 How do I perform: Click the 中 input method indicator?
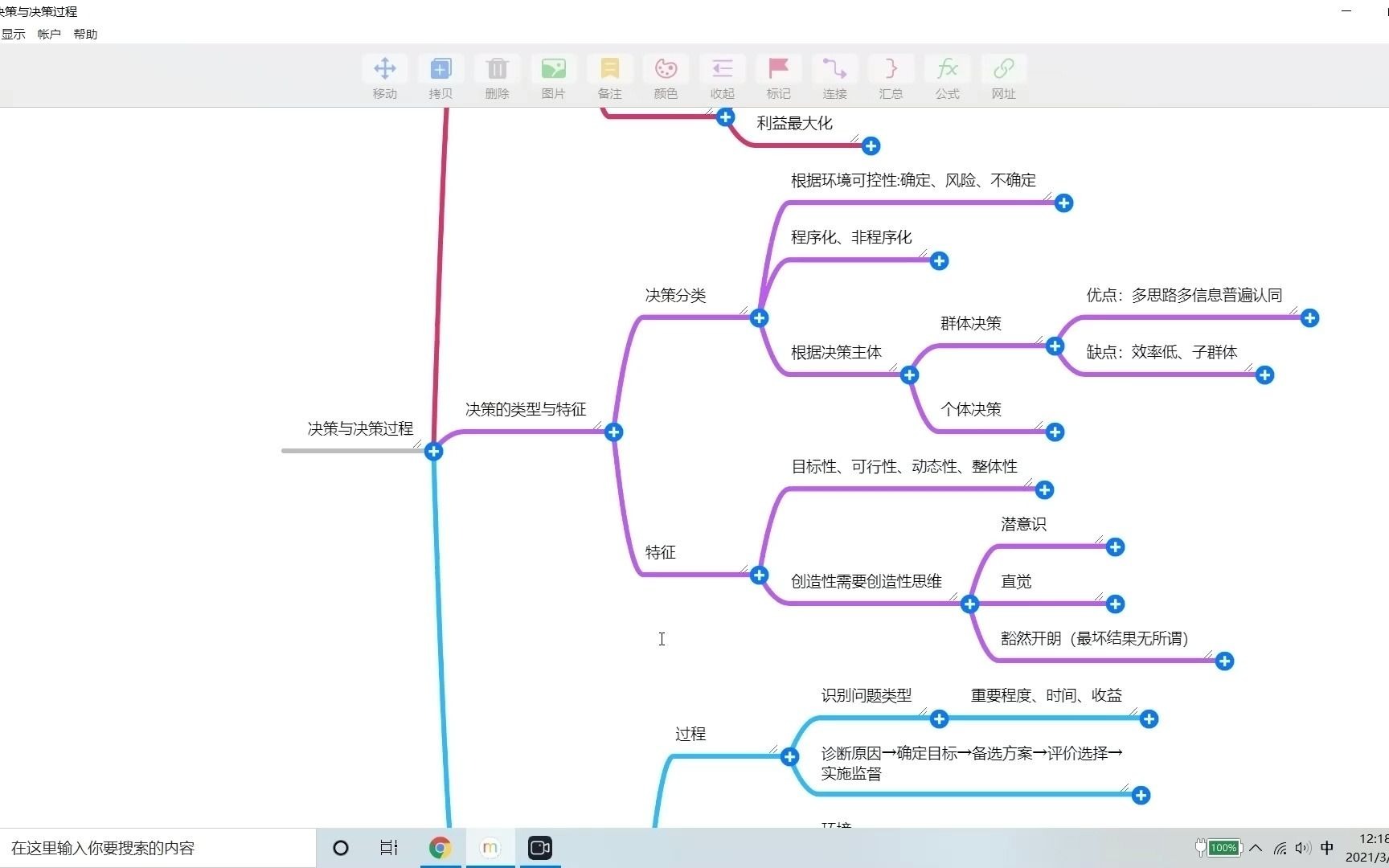click(1327, 848)
